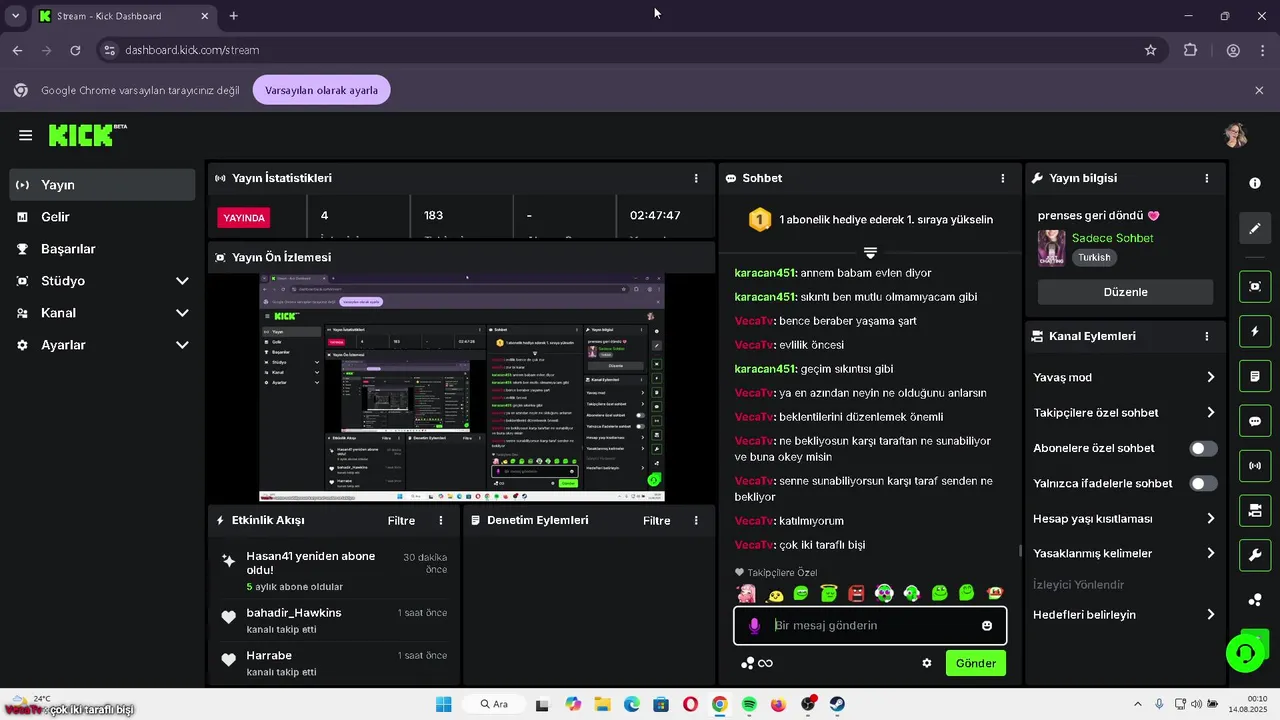Open the emoji picker in message box
Screen dimensions: 1280x720
click(987, 625)
